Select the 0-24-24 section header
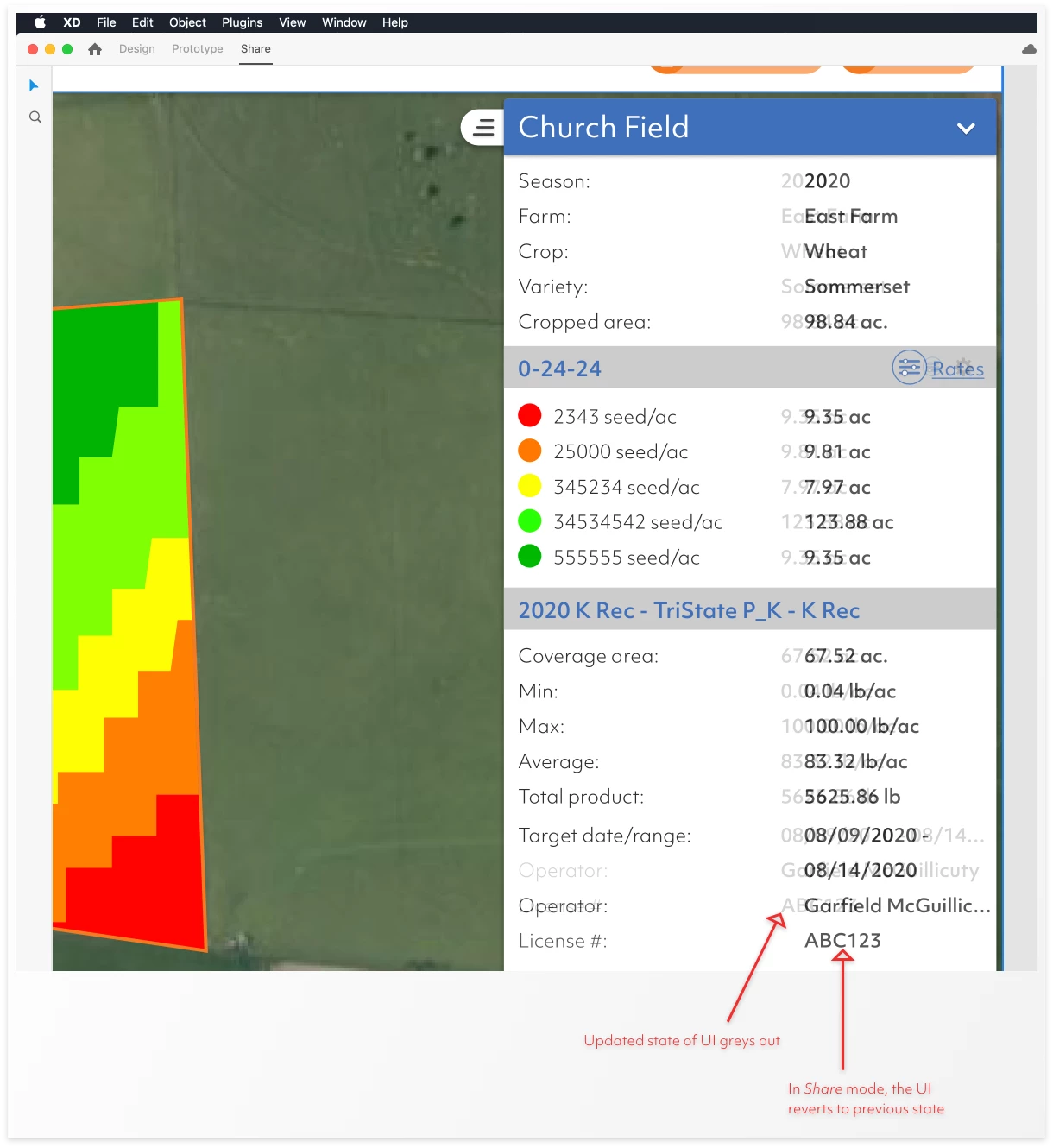The width and height of the screenshot is (1053, 1148). (x=750, y=368)
